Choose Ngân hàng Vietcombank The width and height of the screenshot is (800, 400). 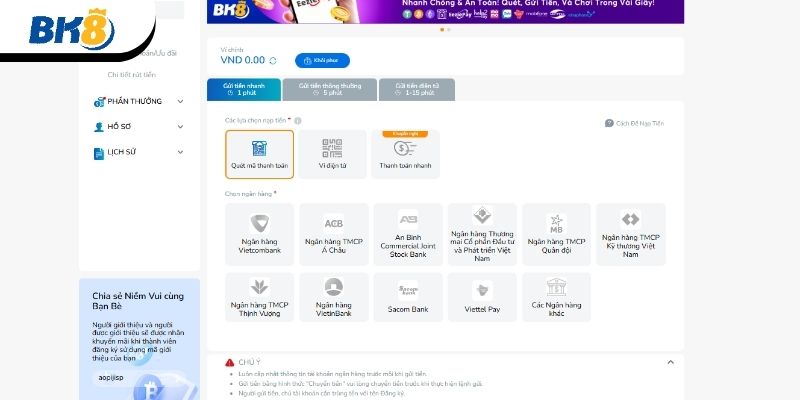[259, 235]
